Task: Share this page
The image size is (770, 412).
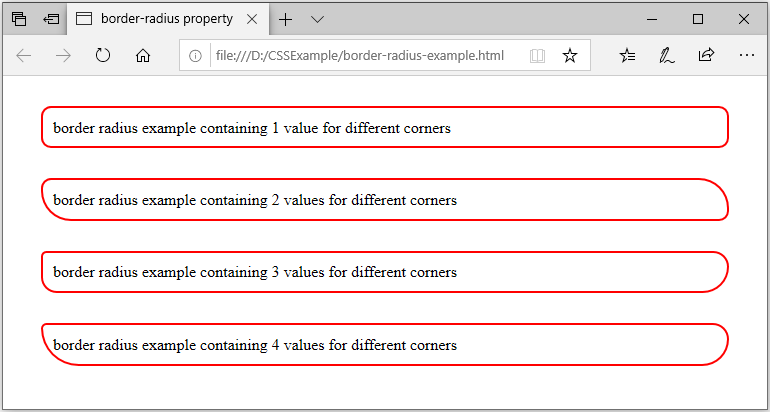Action: pyautogui.click(x=706, y=55)
